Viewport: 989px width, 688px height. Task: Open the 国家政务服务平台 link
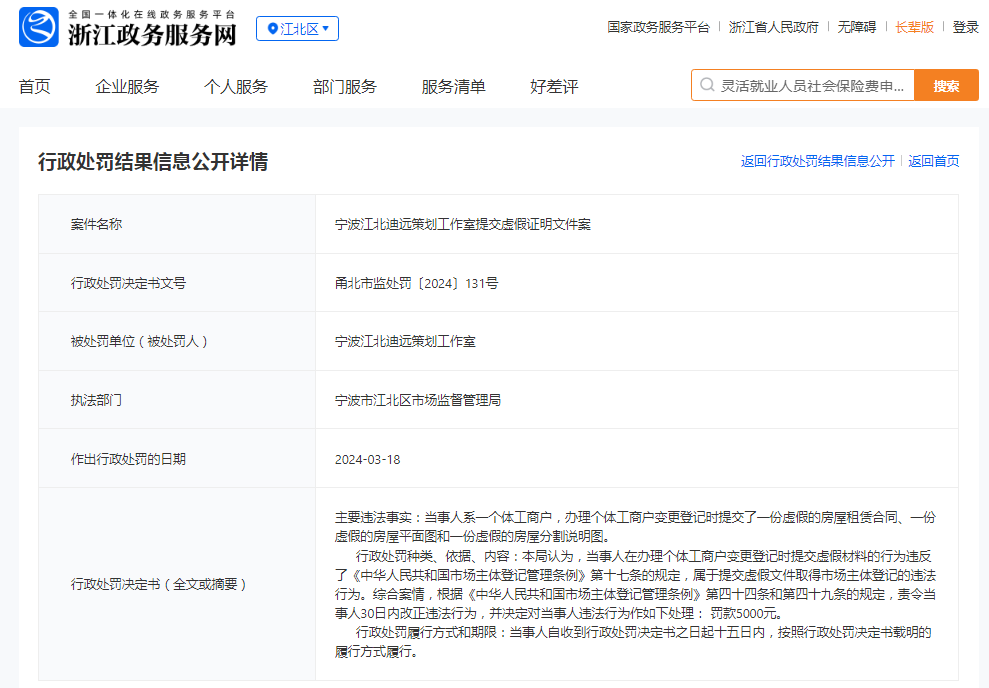(x=658, y=28)
